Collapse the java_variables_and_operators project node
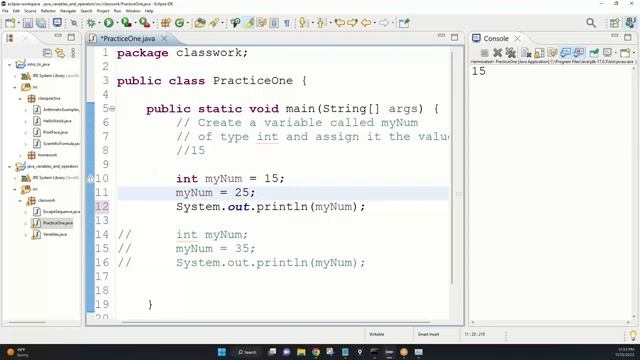The image size is (640, 360). click(10, 167)
